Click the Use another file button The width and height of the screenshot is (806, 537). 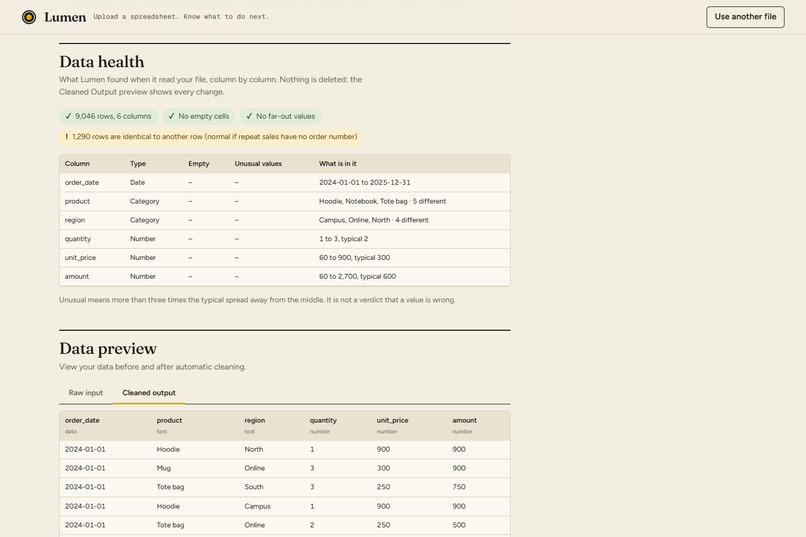[745, 17]
